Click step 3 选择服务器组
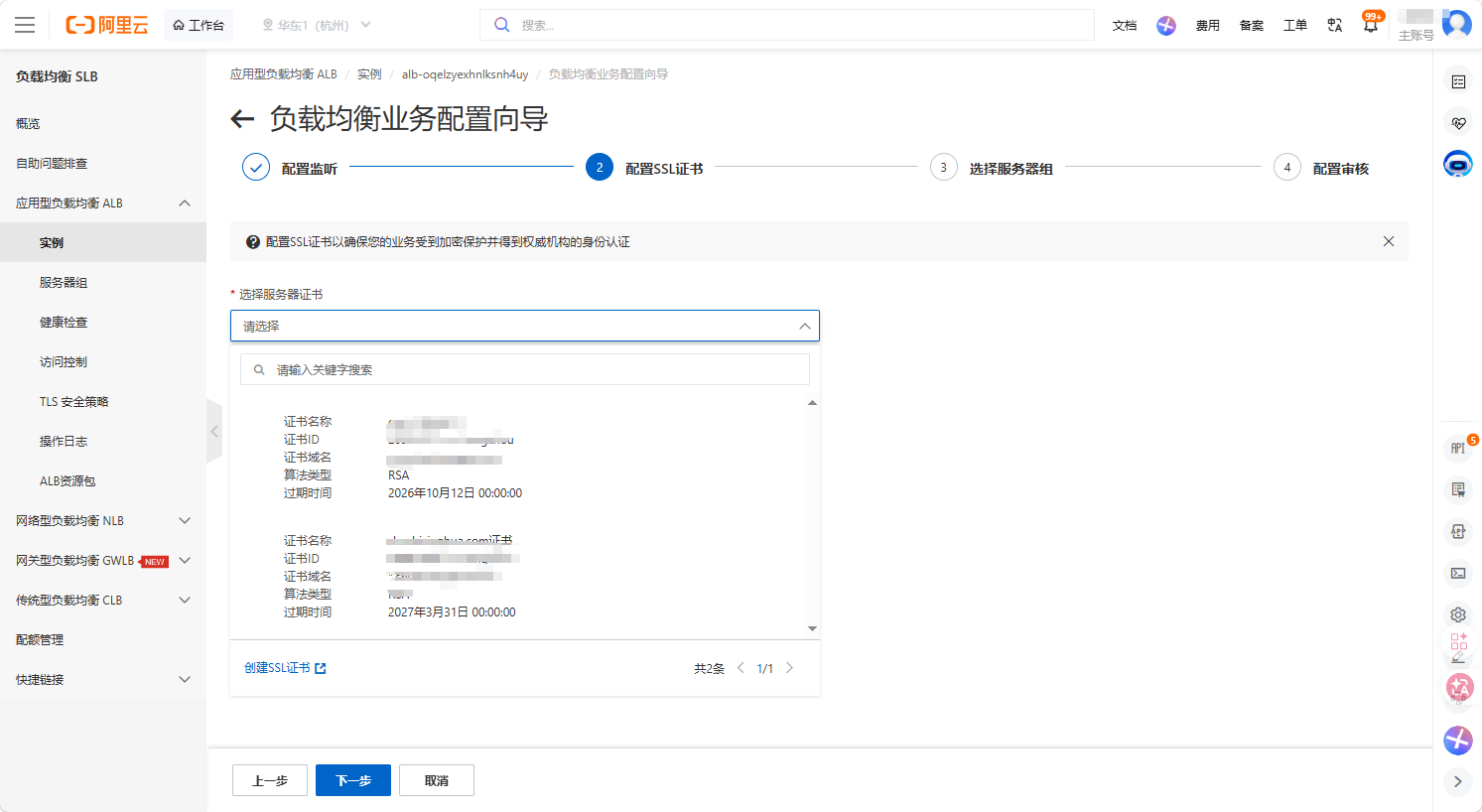Screen dimensions: 1482x812 (x=992, y=168)
